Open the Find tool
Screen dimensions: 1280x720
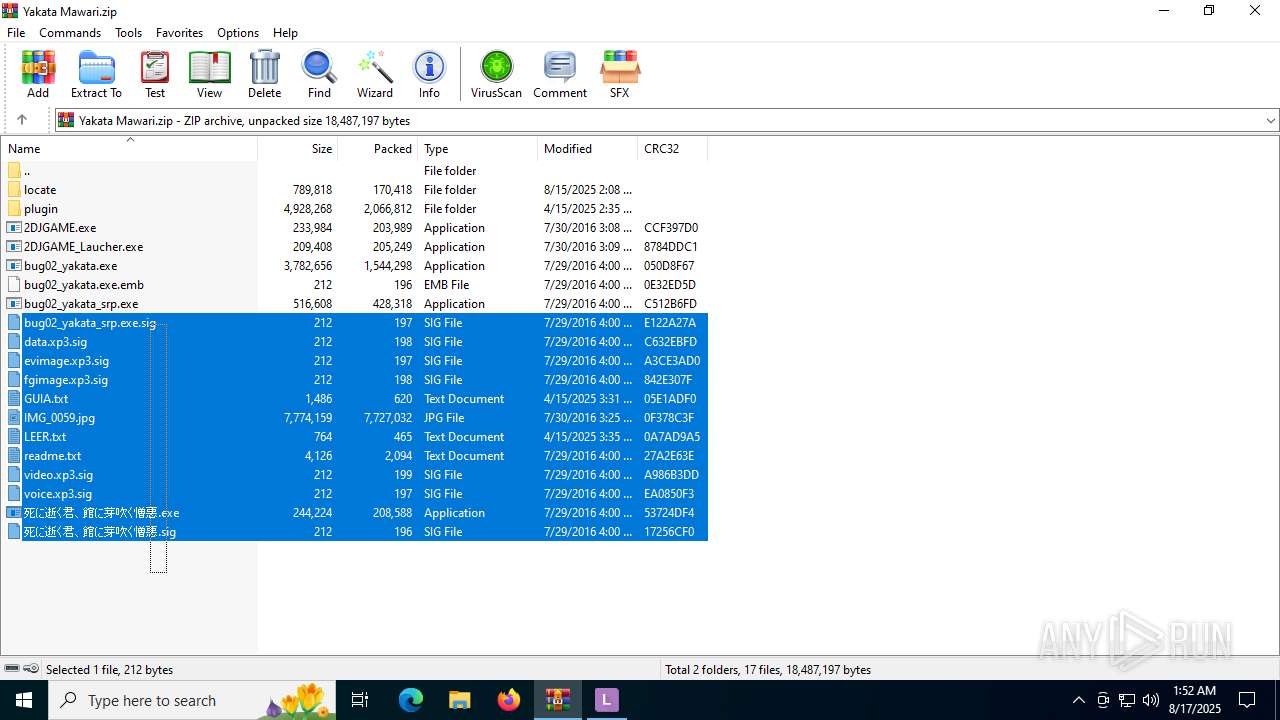tap(319, 75)
